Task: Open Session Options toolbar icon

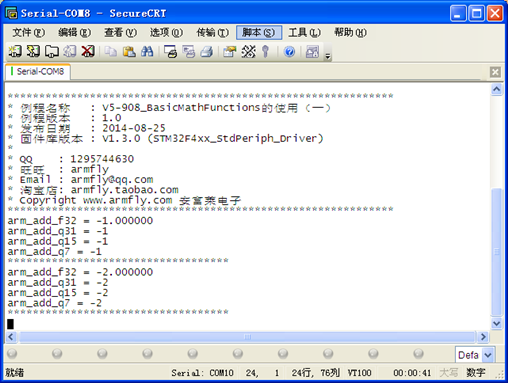Action: [x=229, y=51]
